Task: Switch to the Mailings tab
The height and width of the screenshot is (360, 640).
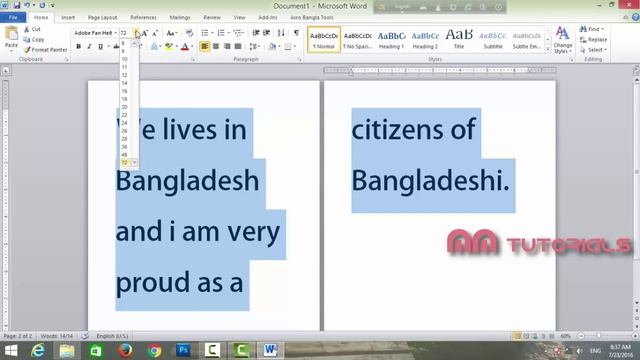Action: click(180, 18)
